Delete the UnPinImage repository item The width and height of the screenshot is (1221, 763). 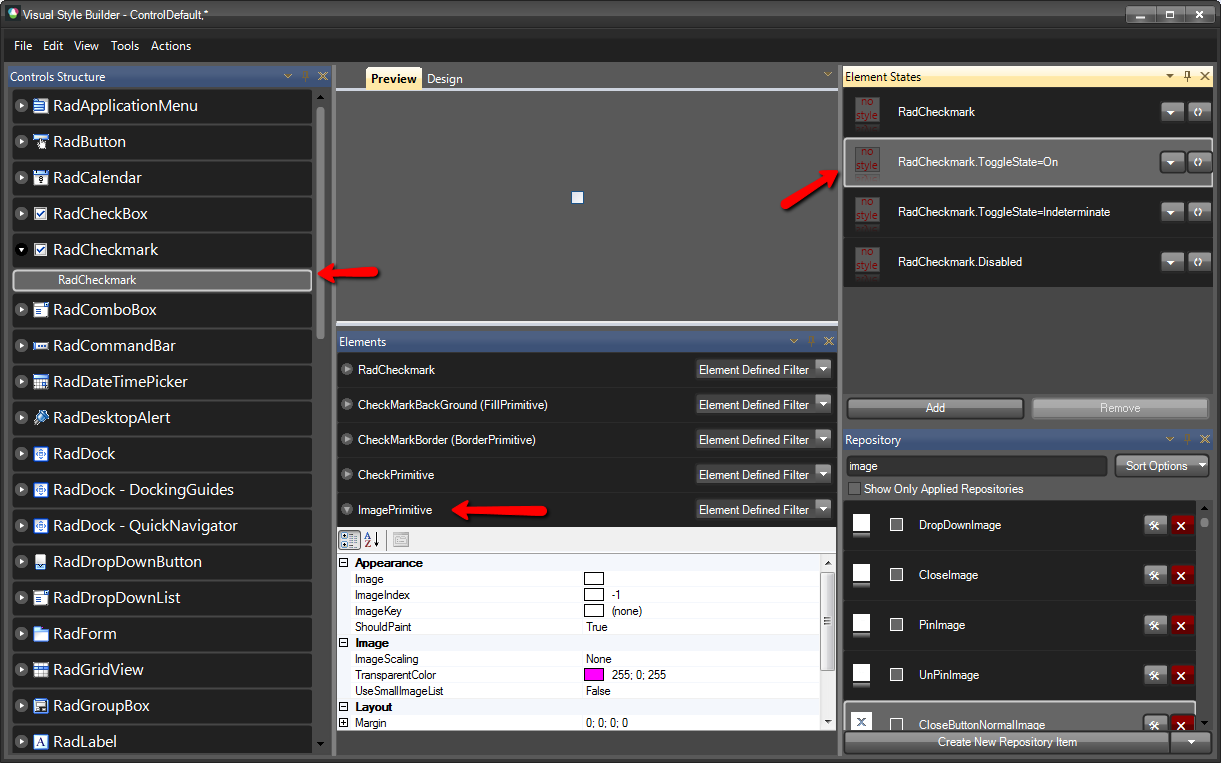click(x=1182, y=675)
